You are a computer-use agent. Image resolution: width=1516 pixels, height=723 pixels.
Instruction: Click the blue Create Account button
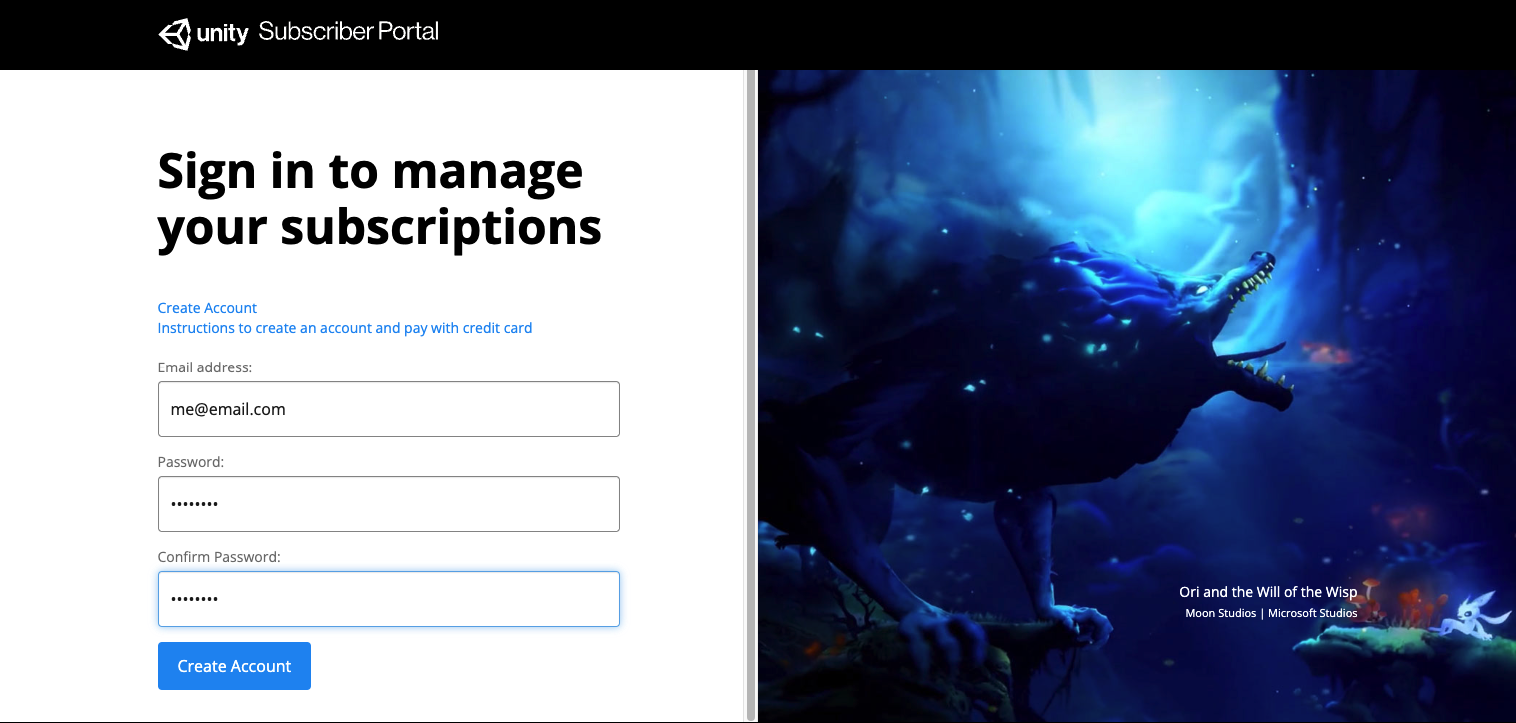point(234,666)
